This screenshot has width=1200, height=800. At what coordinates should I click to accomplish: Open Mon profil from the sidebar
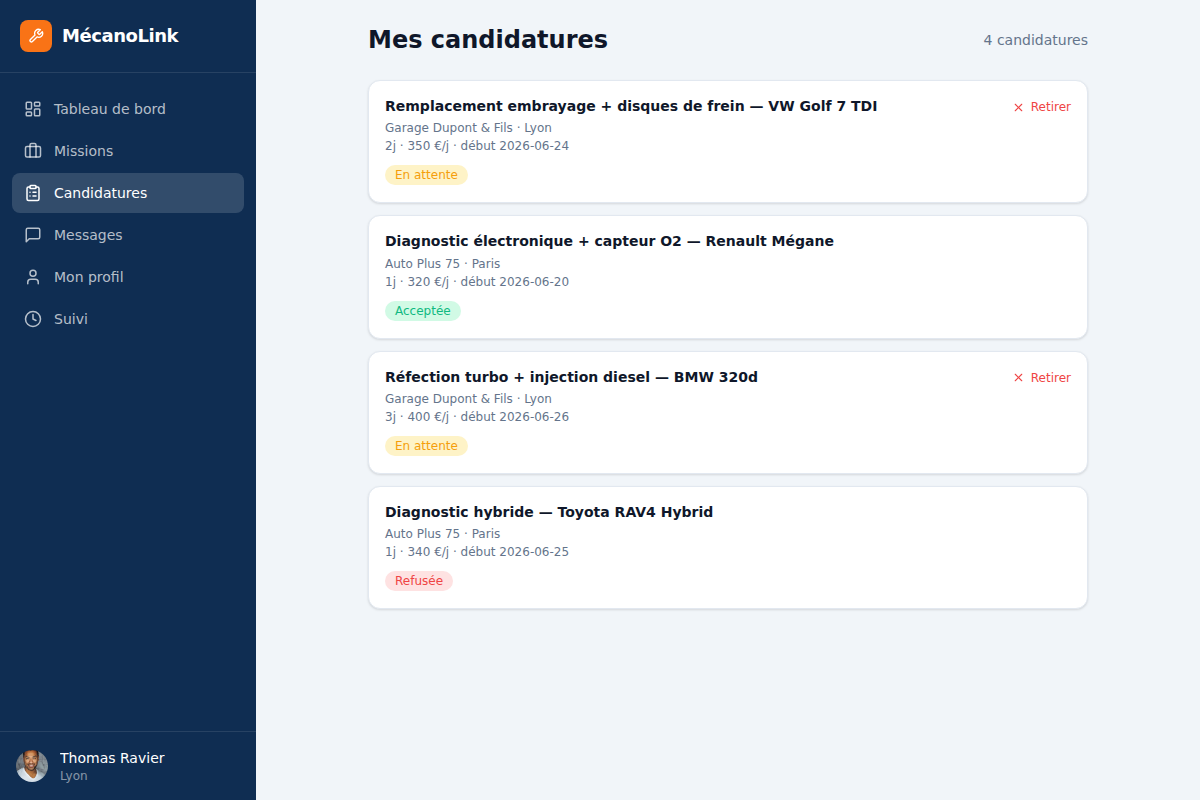pos(128,277)
